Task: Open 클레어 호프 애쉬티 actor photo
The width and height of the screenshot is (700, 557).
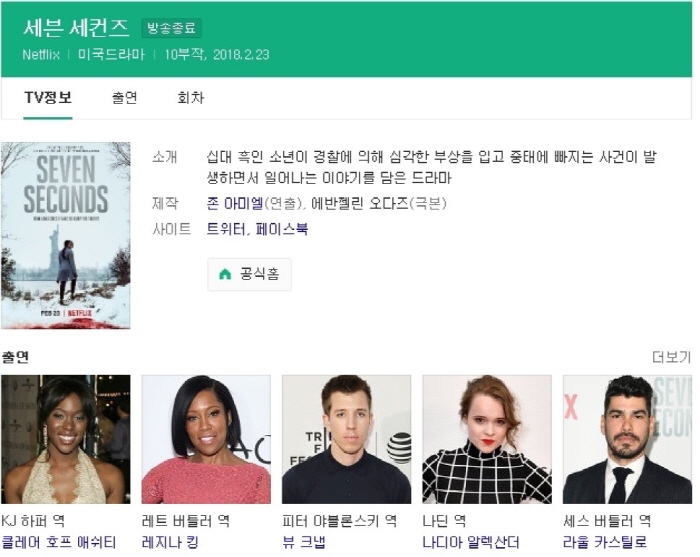Action: pos(66,439)
